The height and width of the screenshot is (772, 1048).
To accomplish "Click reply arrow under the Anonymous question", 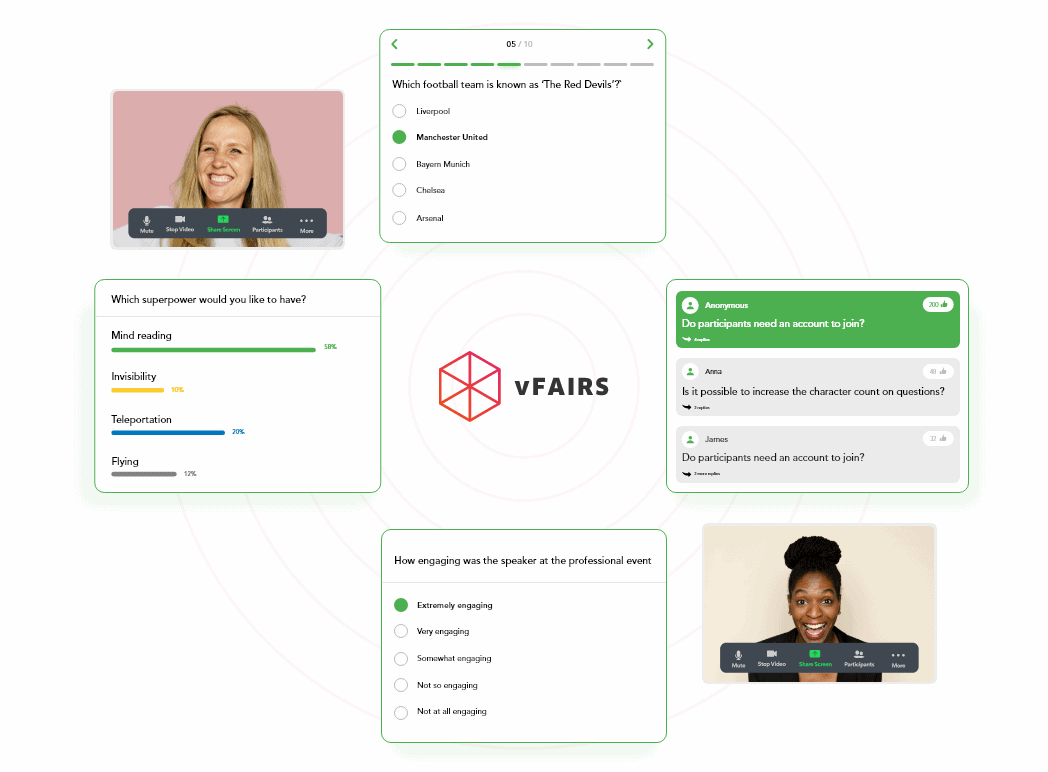I will pyautogui.click(x=686, y=339).
